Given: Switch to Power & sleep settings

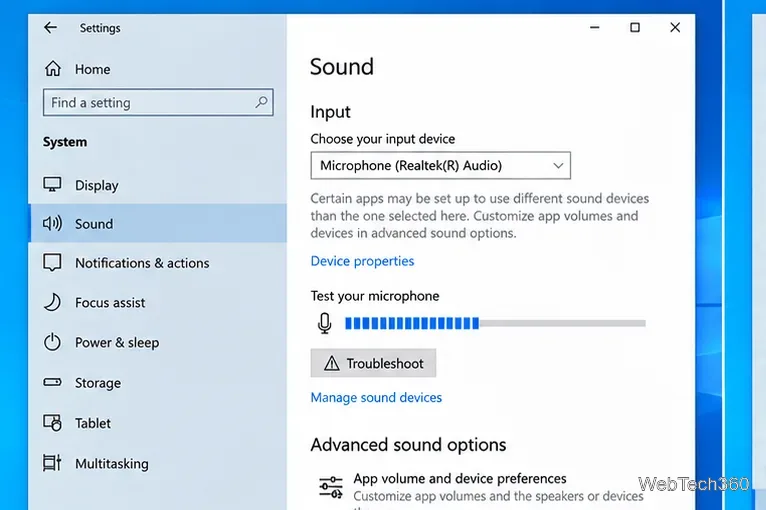Looking at the screenshot, I should coord(157,342).
